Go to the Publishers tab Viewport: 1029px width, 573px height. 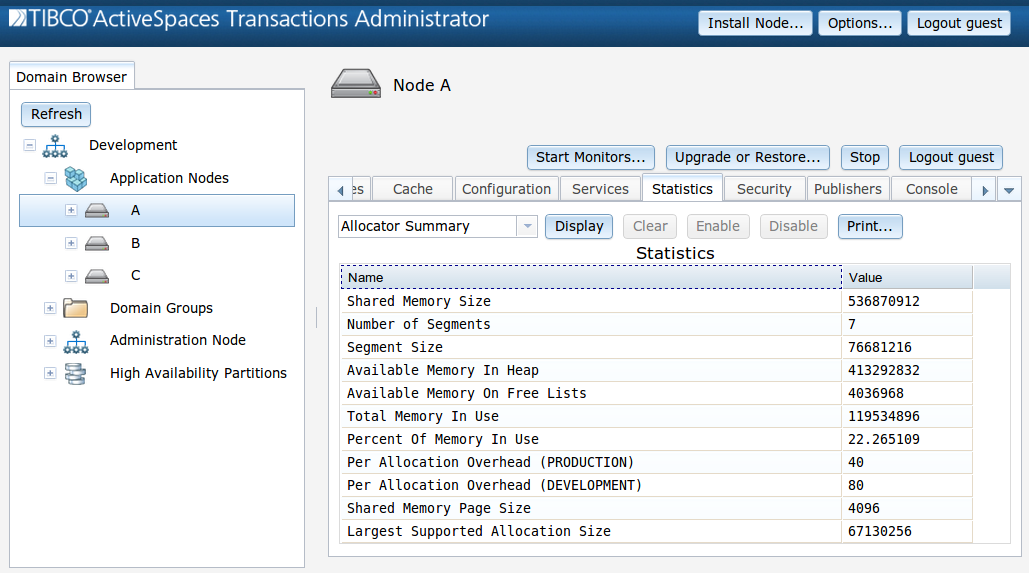(848, 189)
